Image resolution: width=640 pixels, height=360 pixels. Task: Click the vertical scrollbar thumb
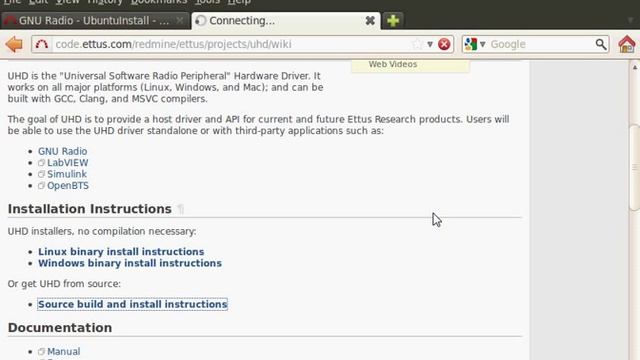click(635, 167)
